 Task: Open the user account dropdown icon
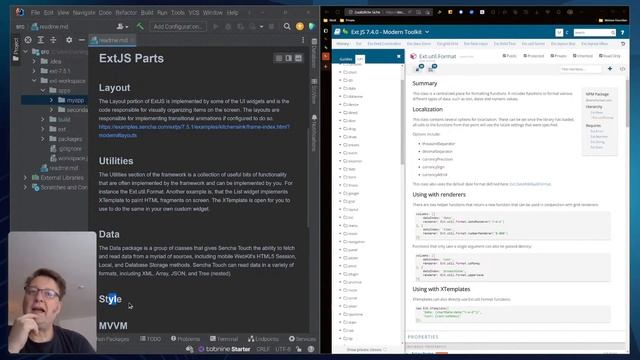tap(122, 27)
